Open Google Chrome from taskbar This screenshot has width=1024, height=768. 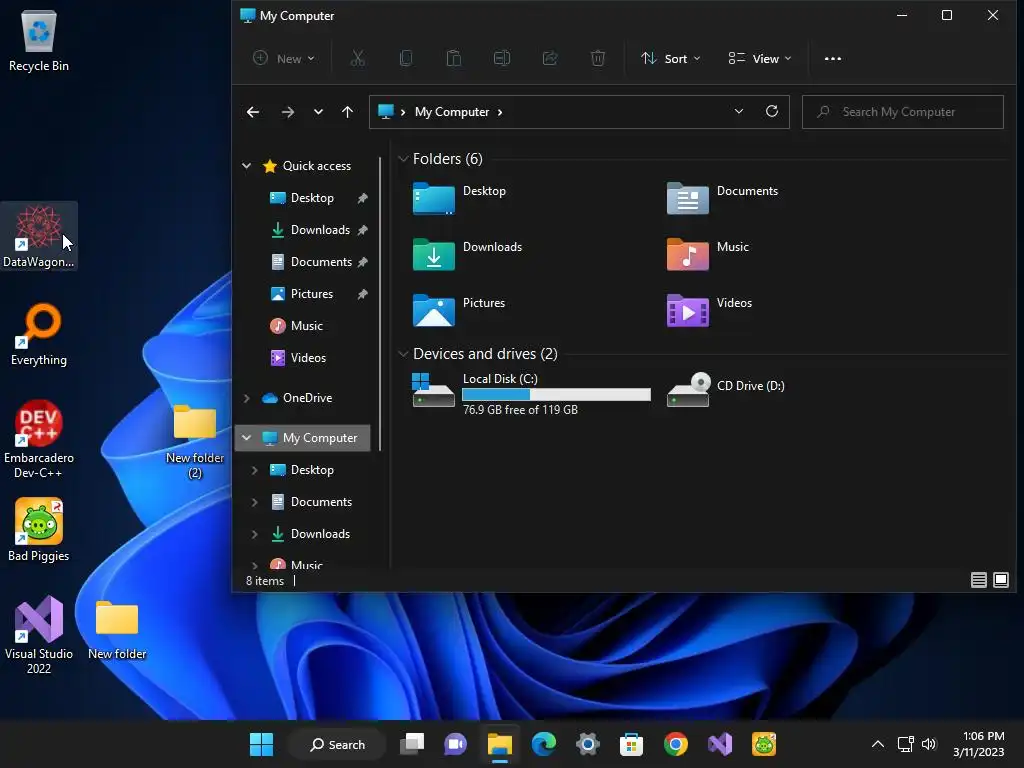(676, 744)
